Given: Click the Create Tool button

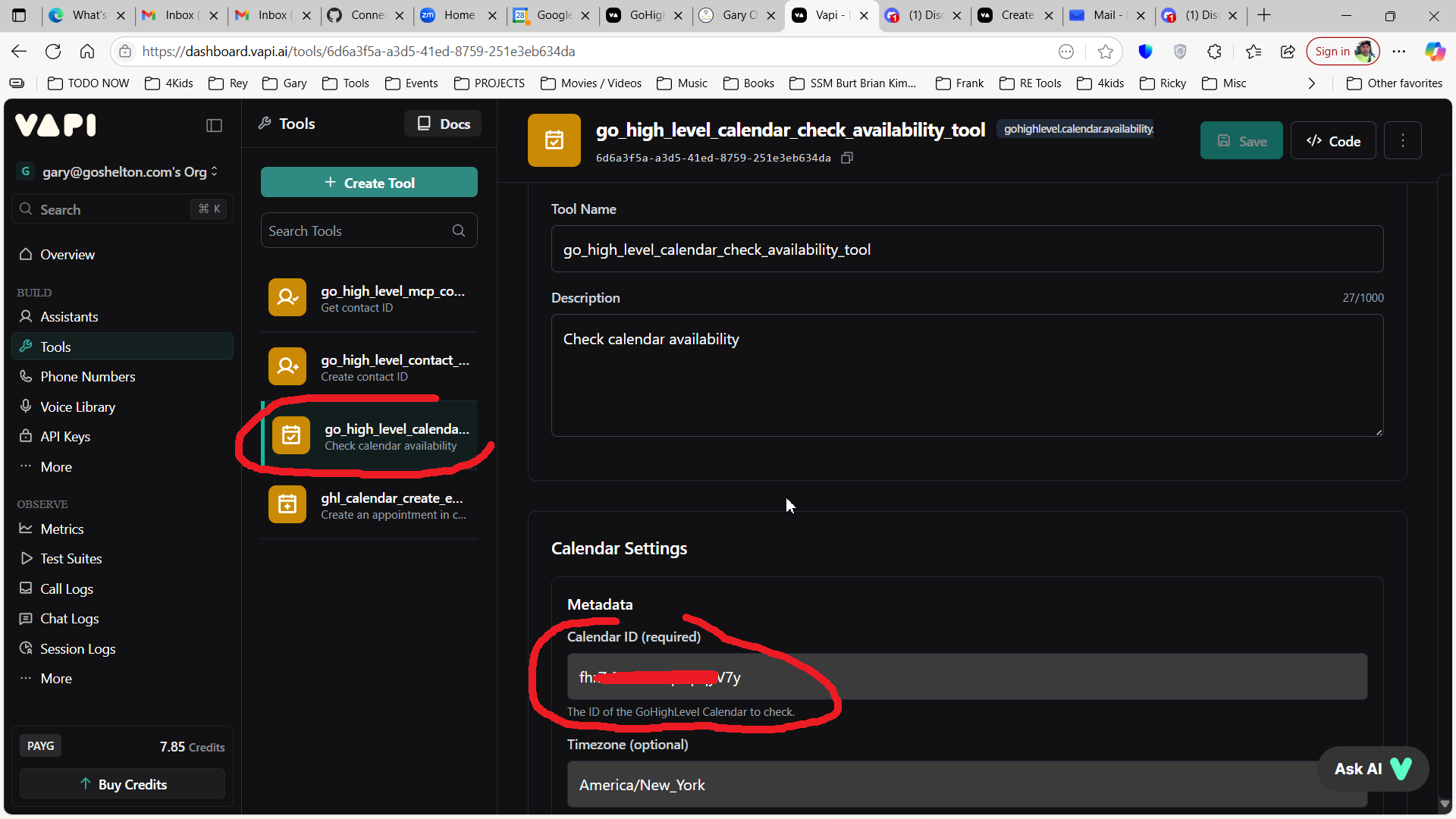Looking at the screenshot, I should click(369, 183).
